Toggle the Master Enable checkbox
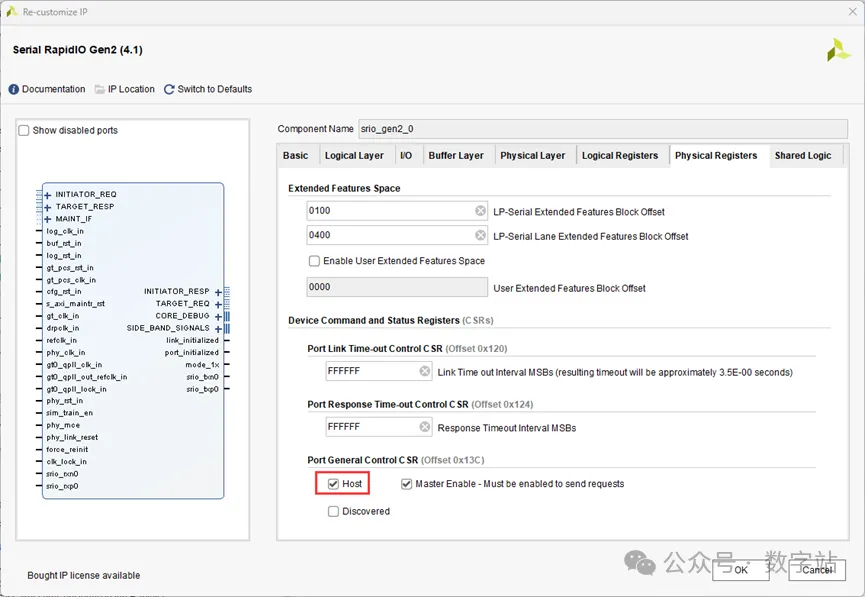The height and width of the screenshot is (597, 865). click(407, 484)
